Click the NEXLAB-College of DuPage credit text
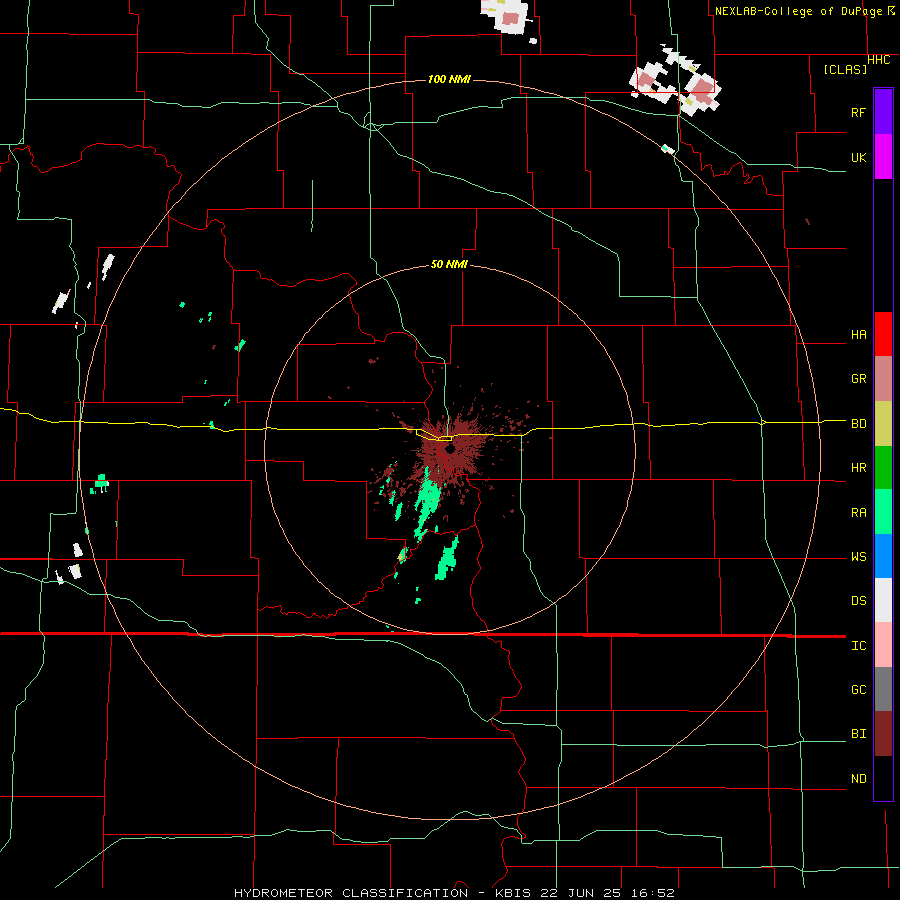 798,11
